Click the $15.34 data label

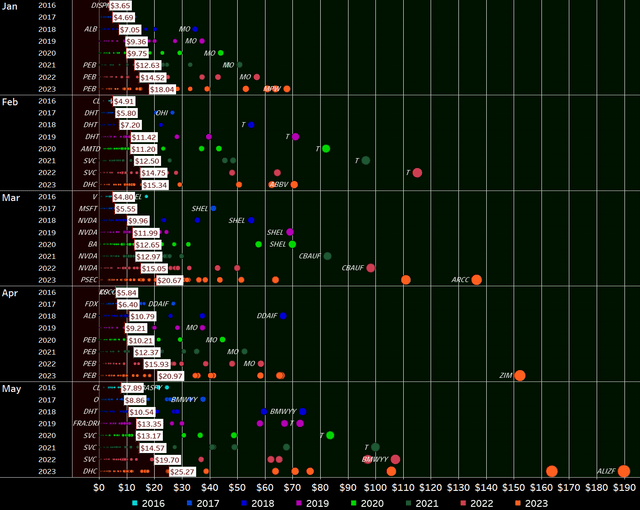[155, 185]
